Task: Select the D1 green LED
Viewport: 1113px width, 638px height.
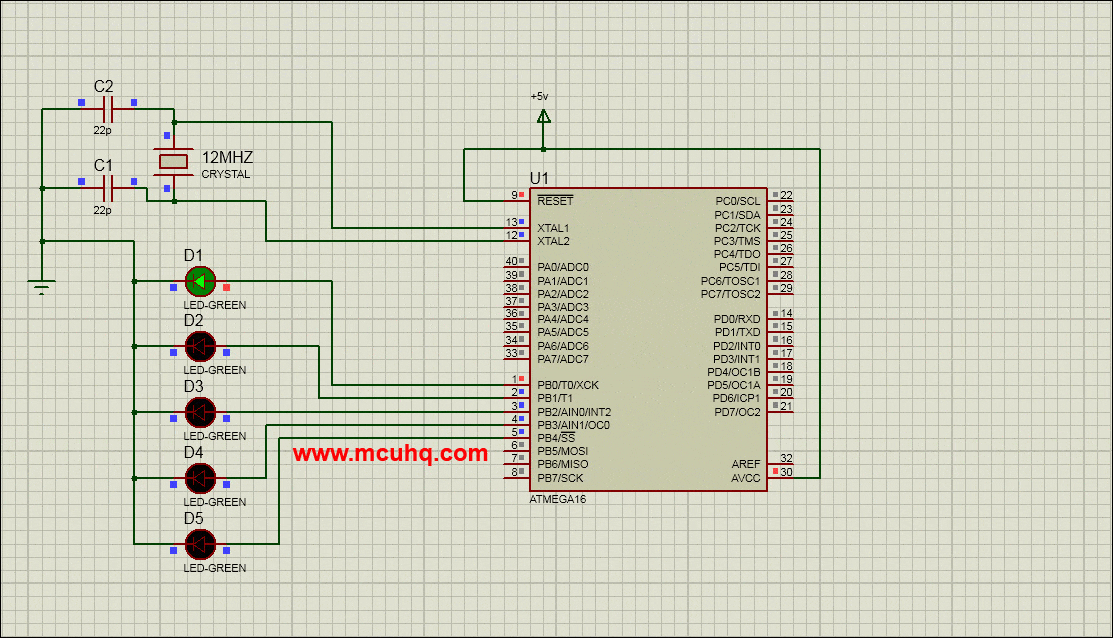Action: [x=199, y=283]
